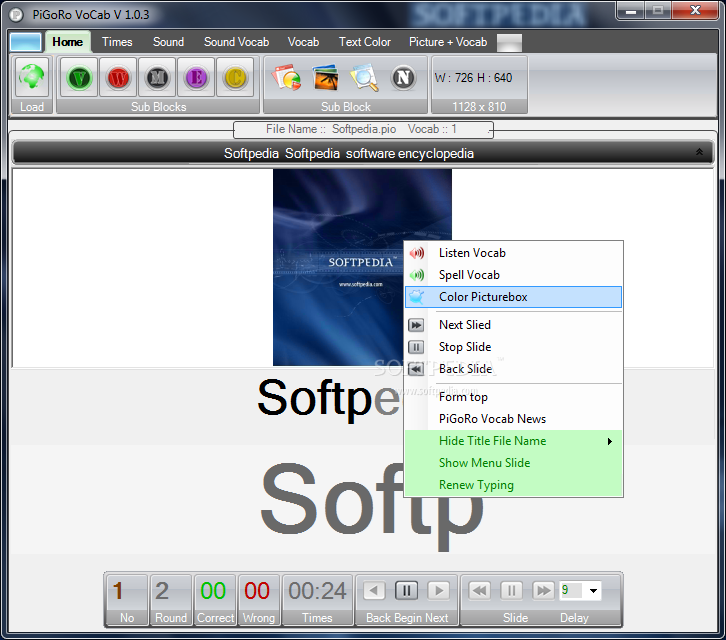Choose PiGoRo Vocab News menu entry

click(x=513, y=419)
